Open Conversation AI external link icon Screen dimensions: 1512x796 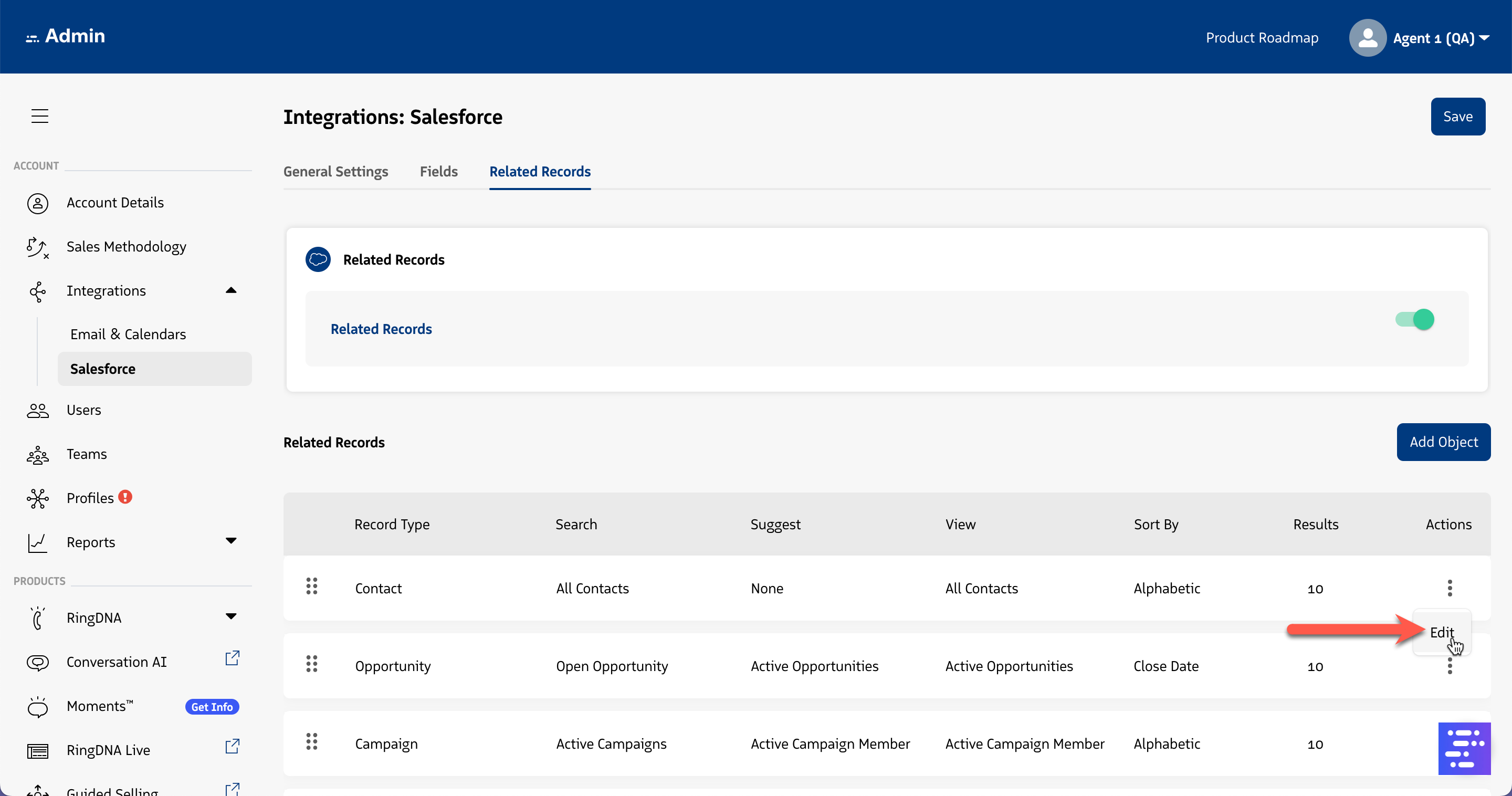click(x=233, y=658)
